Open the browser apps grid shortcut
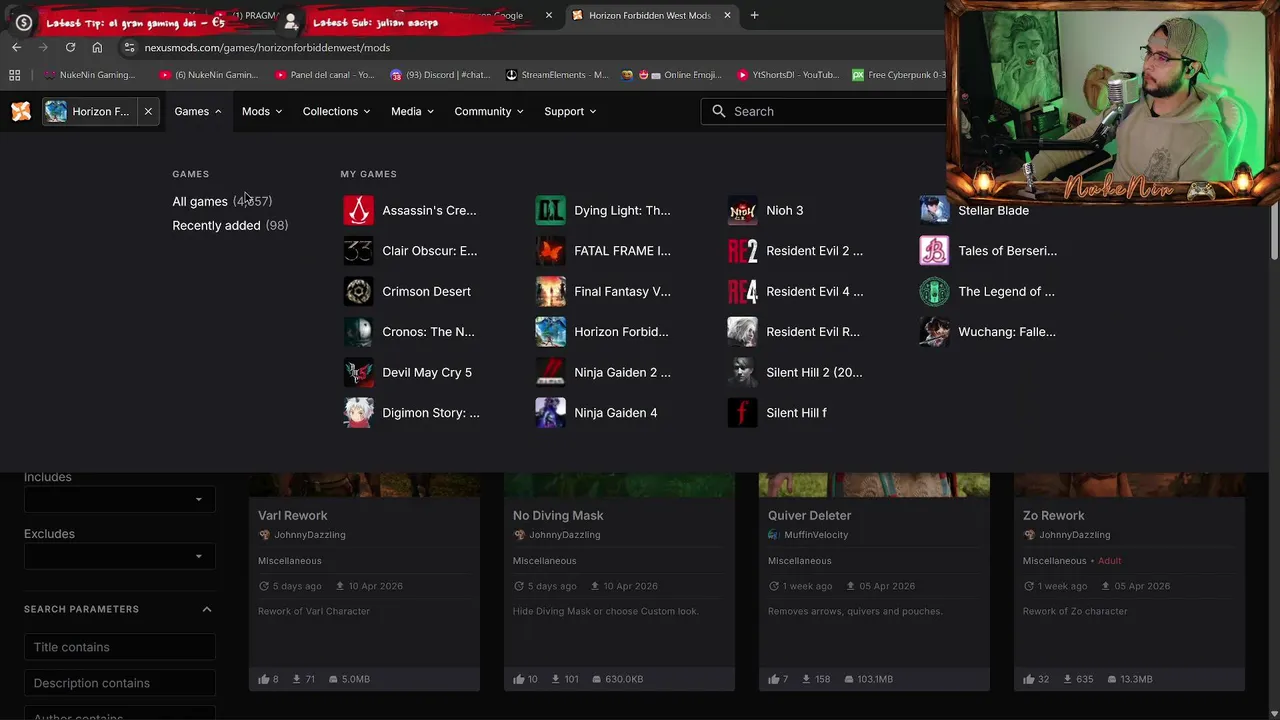Viewport: 1280px width, 720px height. point(14,75)
